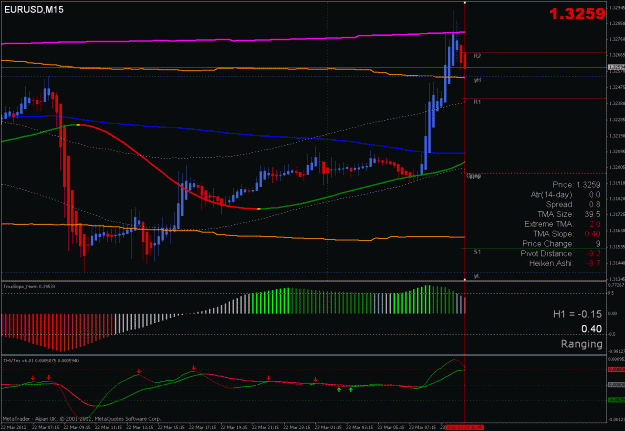This screenshot has height=431, width=625.
Task: Select the R2 pivot level label
Action: click(x=477, y=56)
